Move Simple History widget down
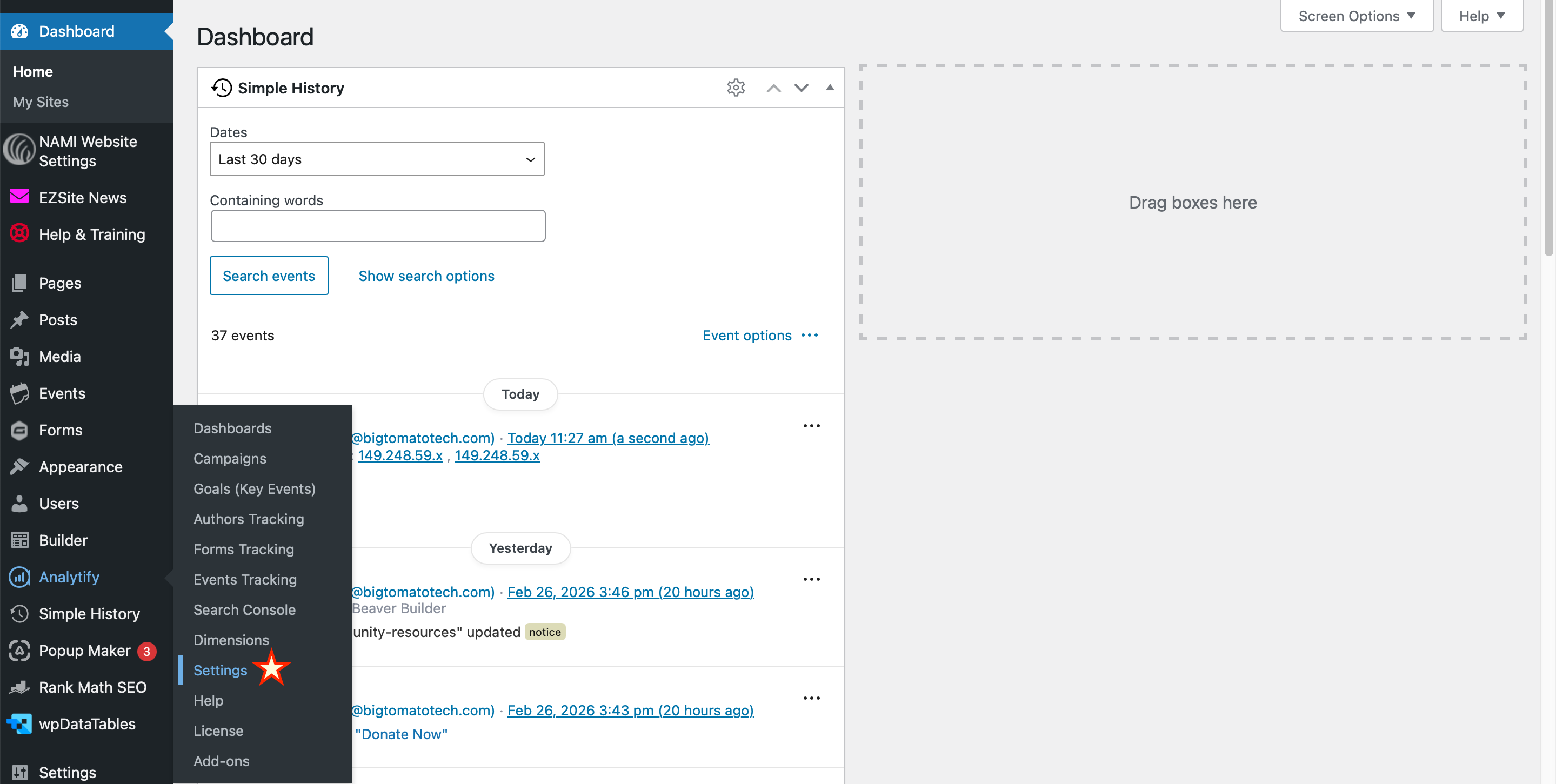1556x784 pixels. 801,88
